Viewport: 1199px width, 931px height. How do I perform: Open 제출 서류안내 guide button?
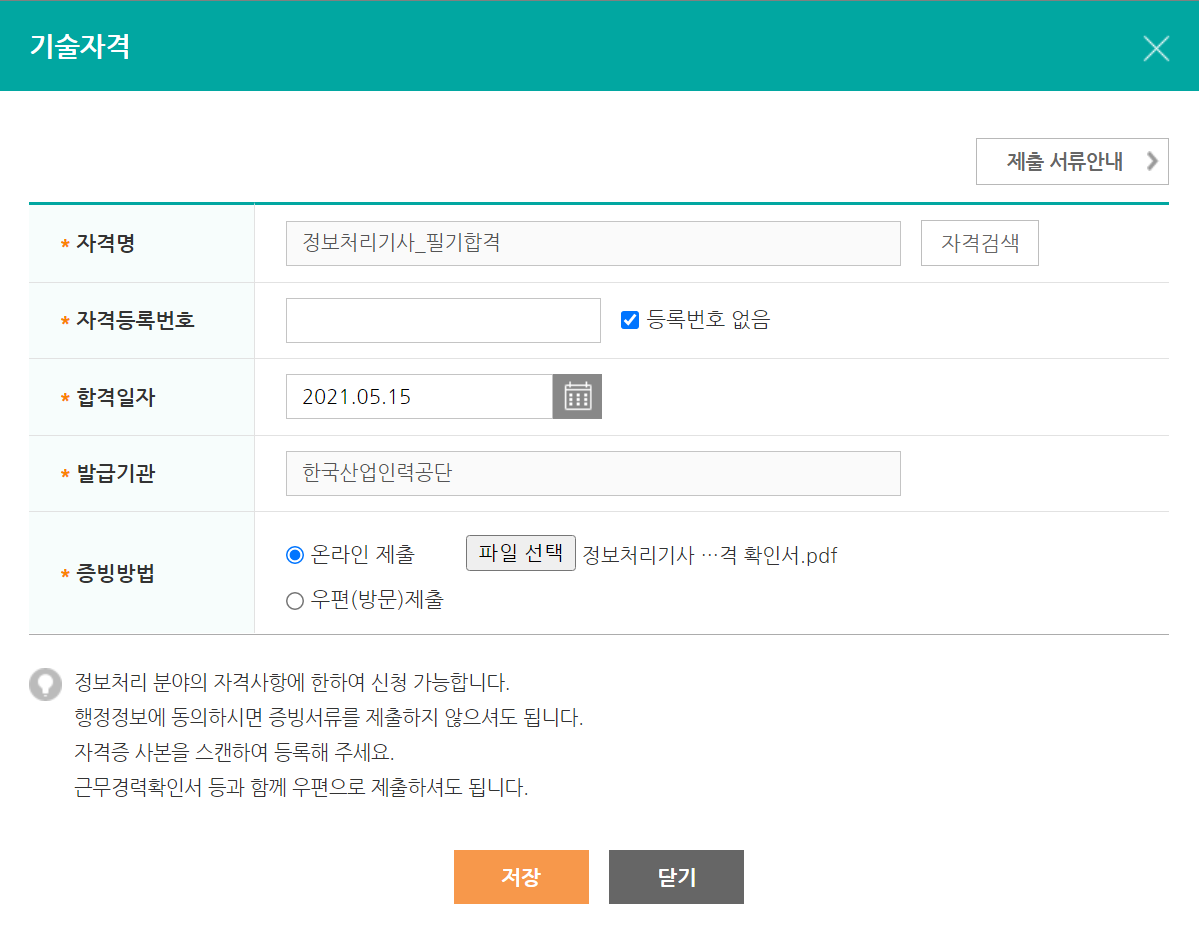1072,161
